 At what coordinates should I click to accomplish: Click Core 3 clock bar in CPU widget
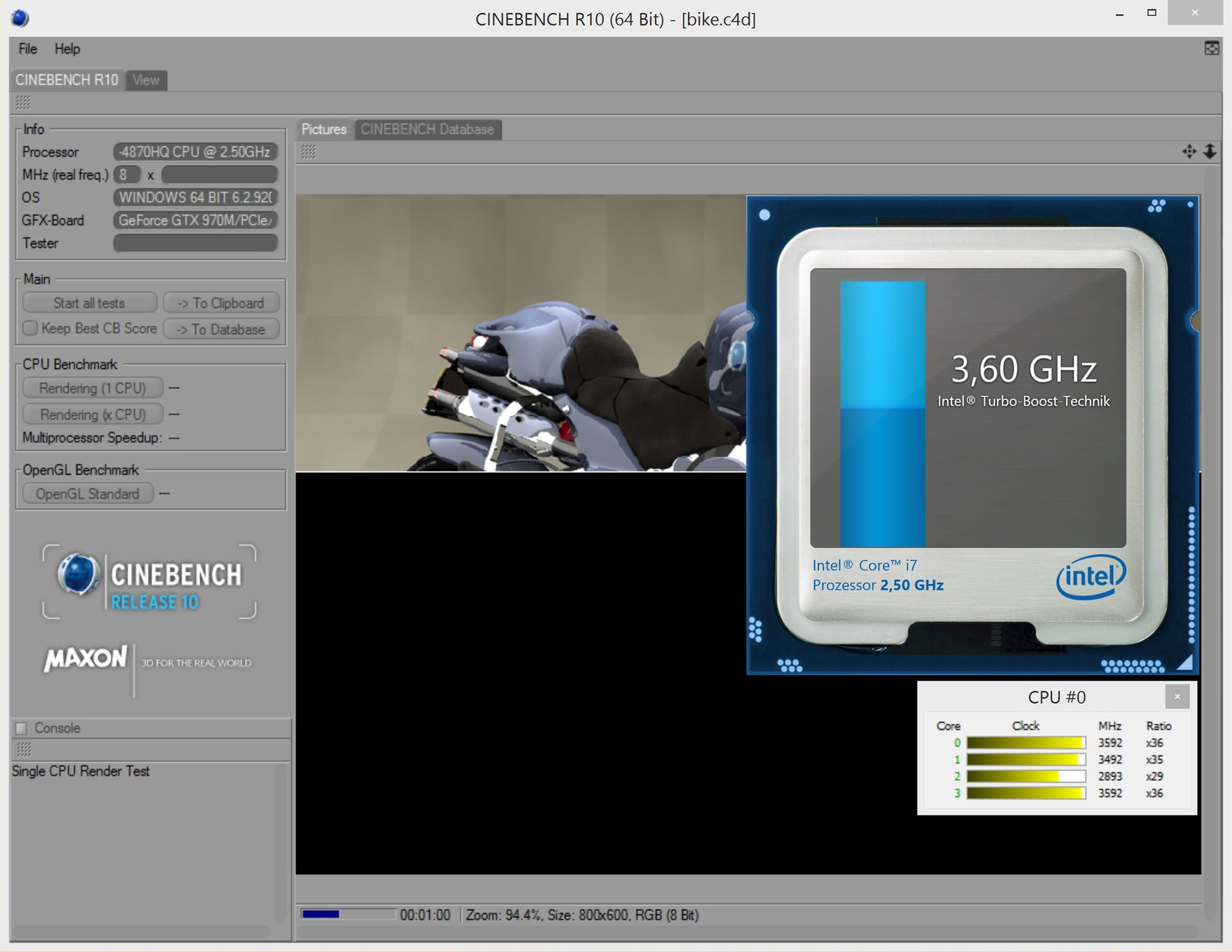click(x=1026, y=793)
